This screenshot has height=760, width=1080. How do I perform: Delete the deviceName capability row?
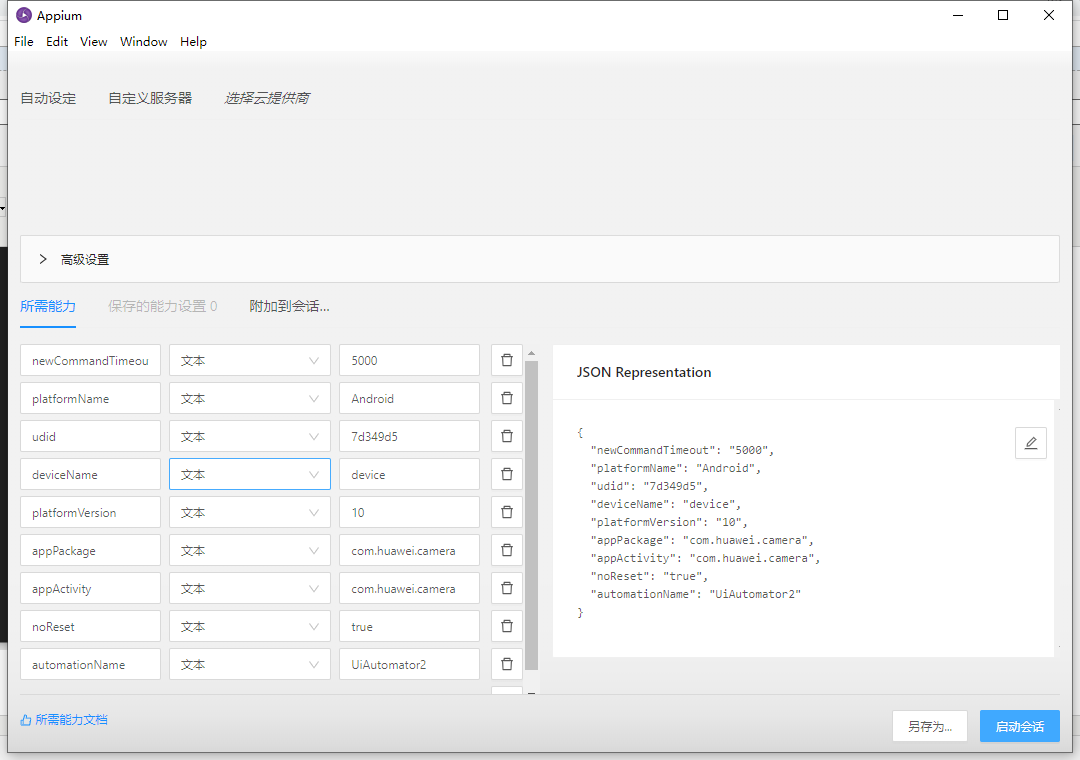pos(507,474)
